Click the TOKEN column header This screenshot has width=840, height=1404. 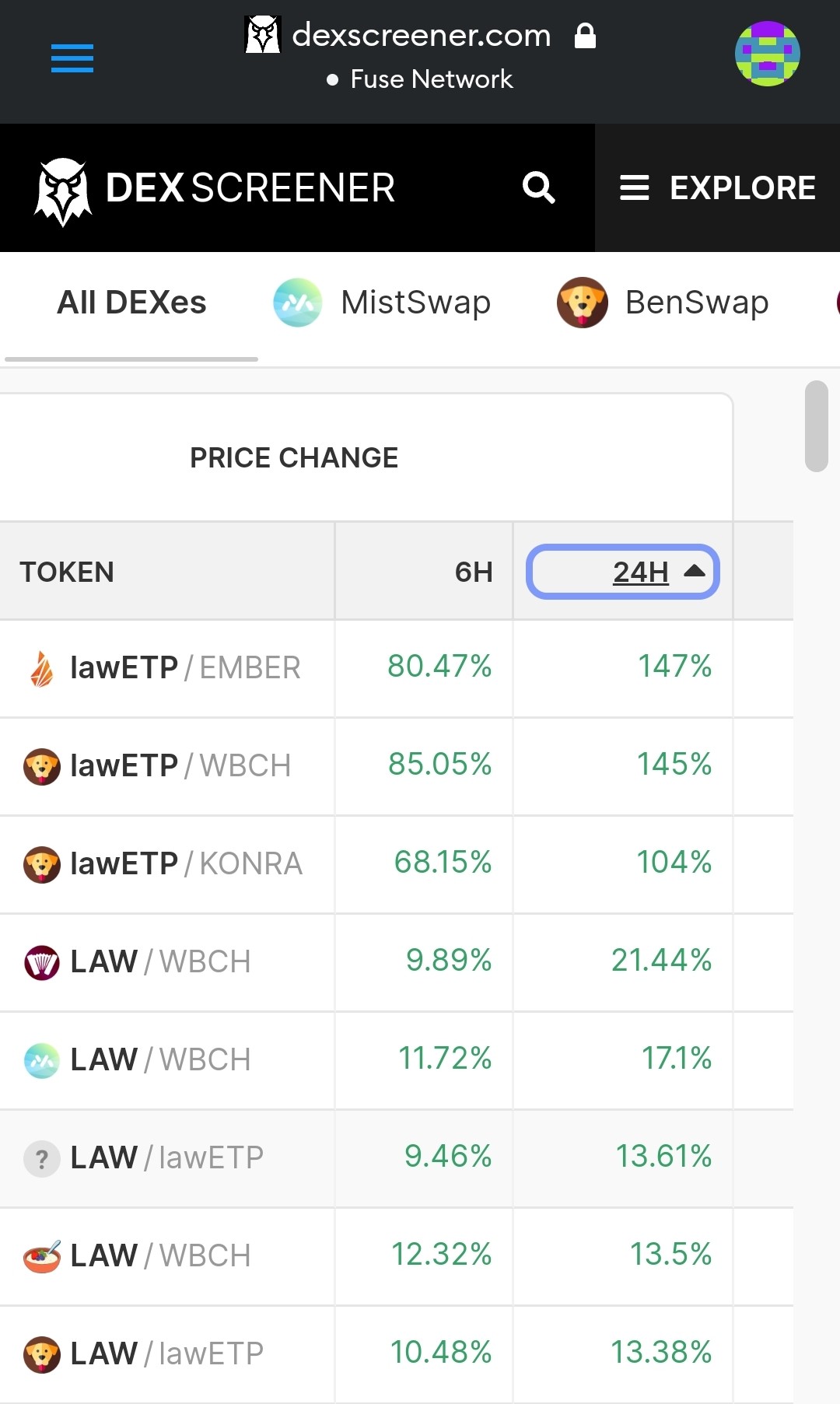tap(67, 572)
